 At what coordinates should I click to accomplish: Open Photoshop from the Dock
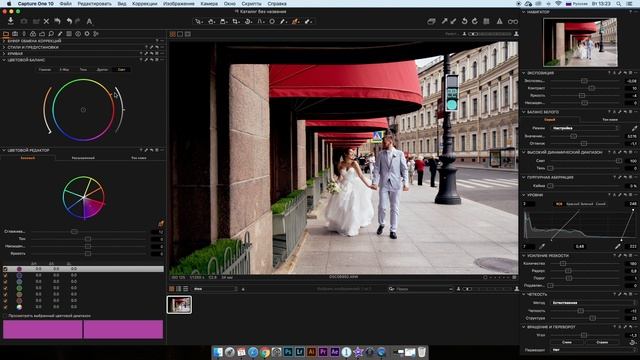[x=288, y=351]
